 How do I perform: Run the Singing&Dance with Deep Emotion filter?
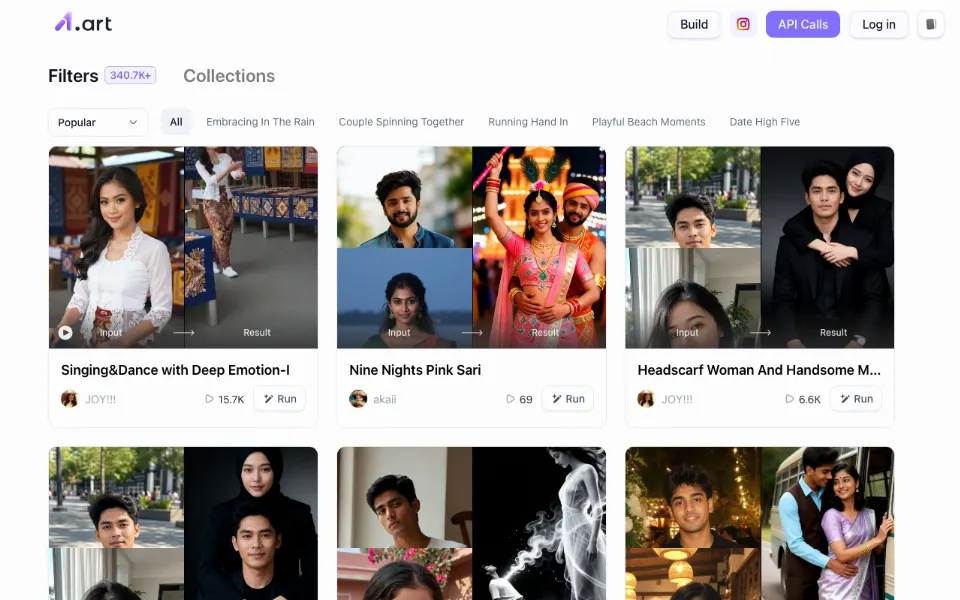coord(280,399)
